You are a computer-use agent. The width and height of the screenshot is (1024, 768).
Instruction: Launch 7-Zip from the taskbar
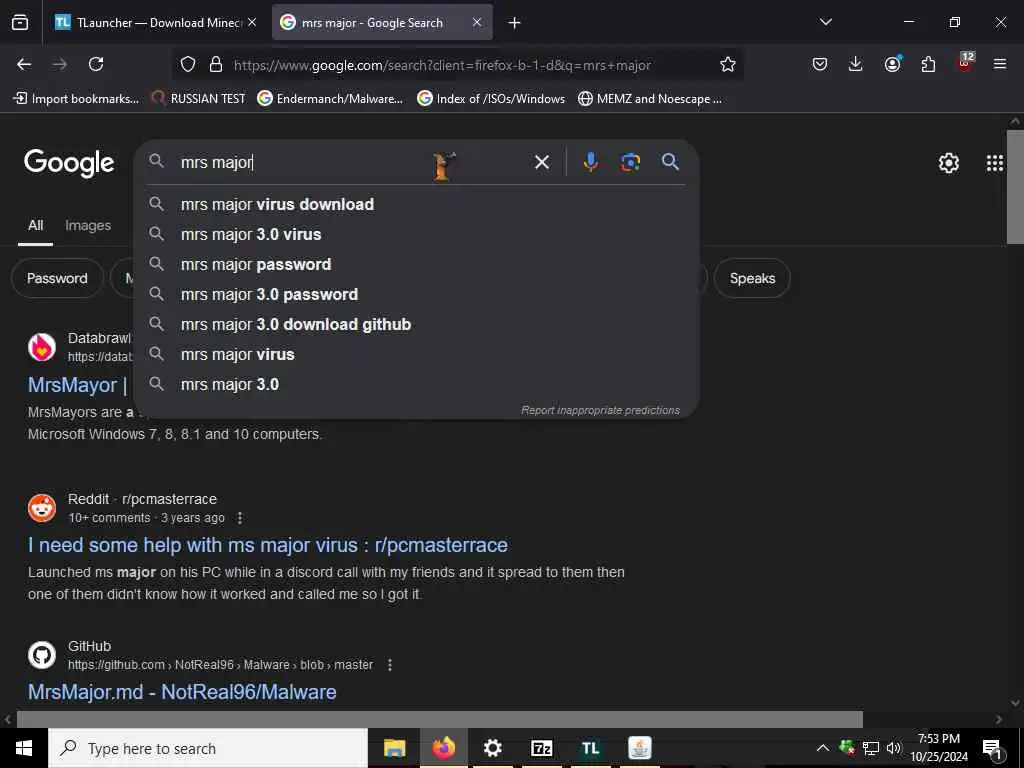[541, 748]
